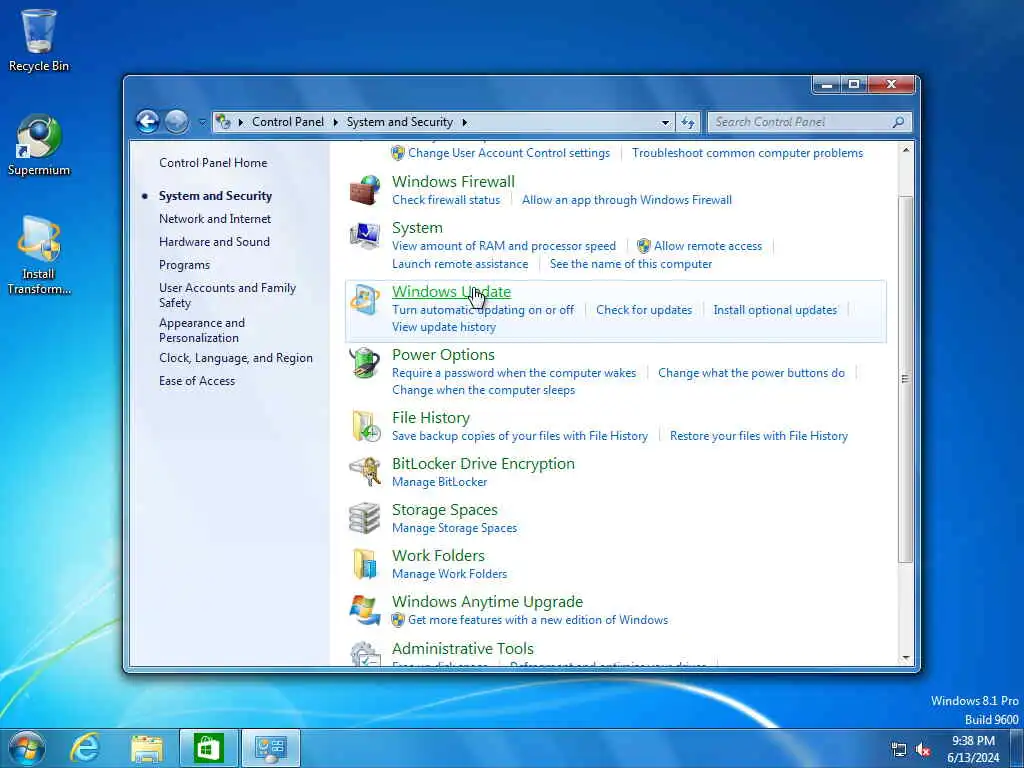Click the Show desktop strip beside the clock
Screen dimensions: 1024x768
point(1016,748)
